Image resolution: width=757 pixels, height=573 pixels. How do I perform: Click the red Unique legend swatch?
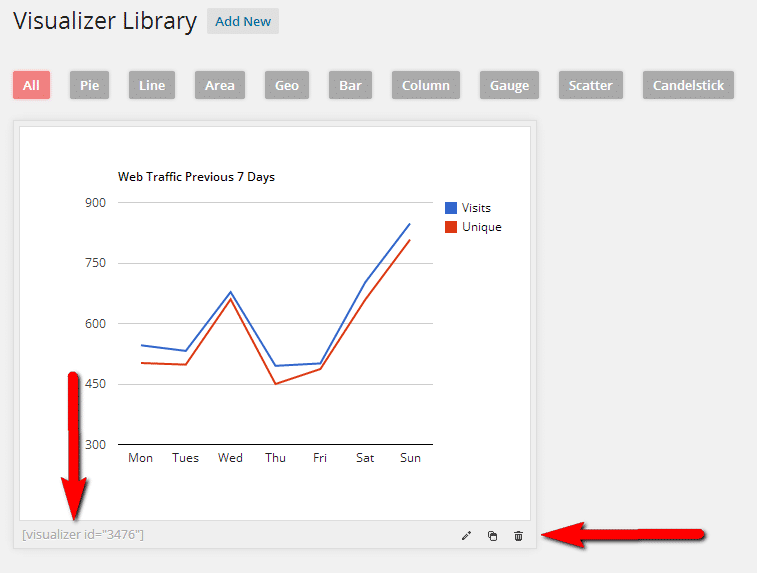(451, 227)
